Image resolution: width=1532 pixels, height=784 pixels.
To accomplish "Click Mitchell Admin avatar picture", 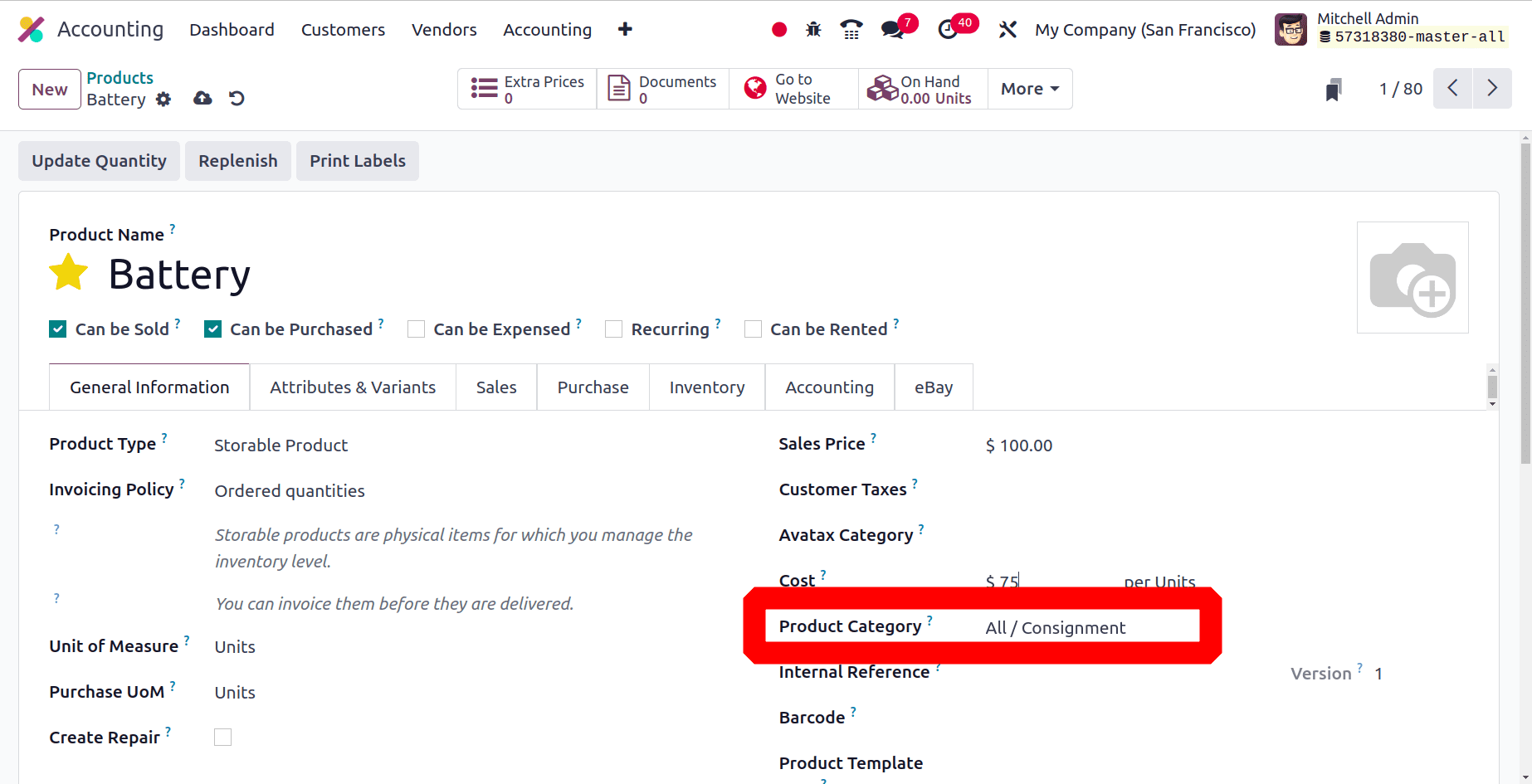I will 1290,30.
